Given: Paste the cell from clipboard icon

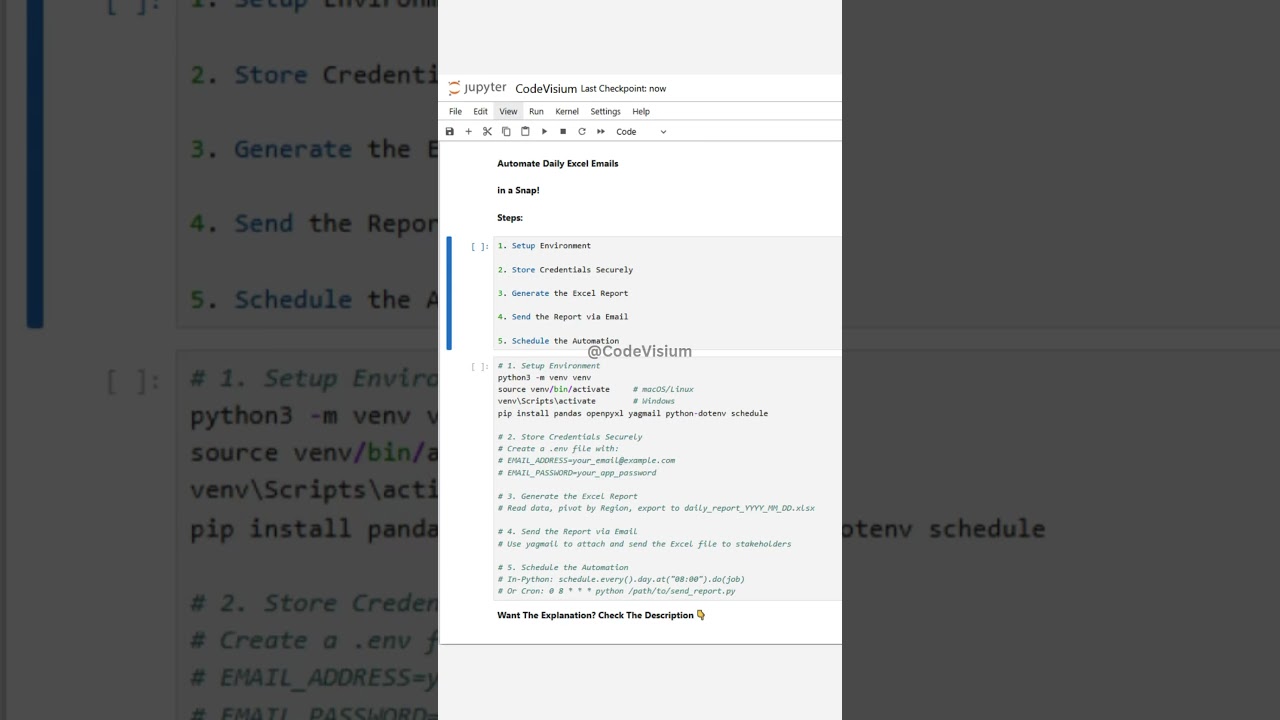Looking at the screenshot, I should click(x=525, y=132).
